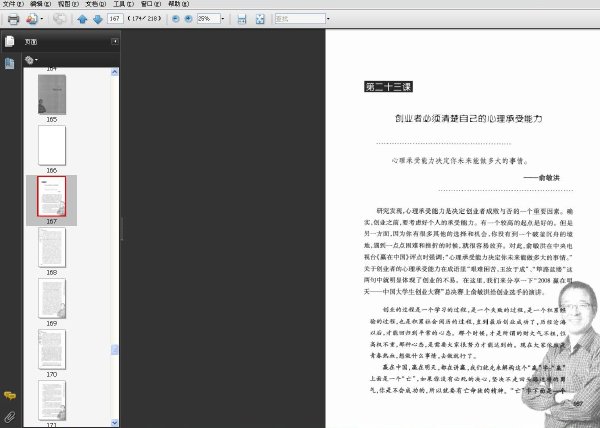Viewport: 600px width, 428px height.
Task: Click thumbnail scrollbar up arrow
Action: [x=114, y=72]
